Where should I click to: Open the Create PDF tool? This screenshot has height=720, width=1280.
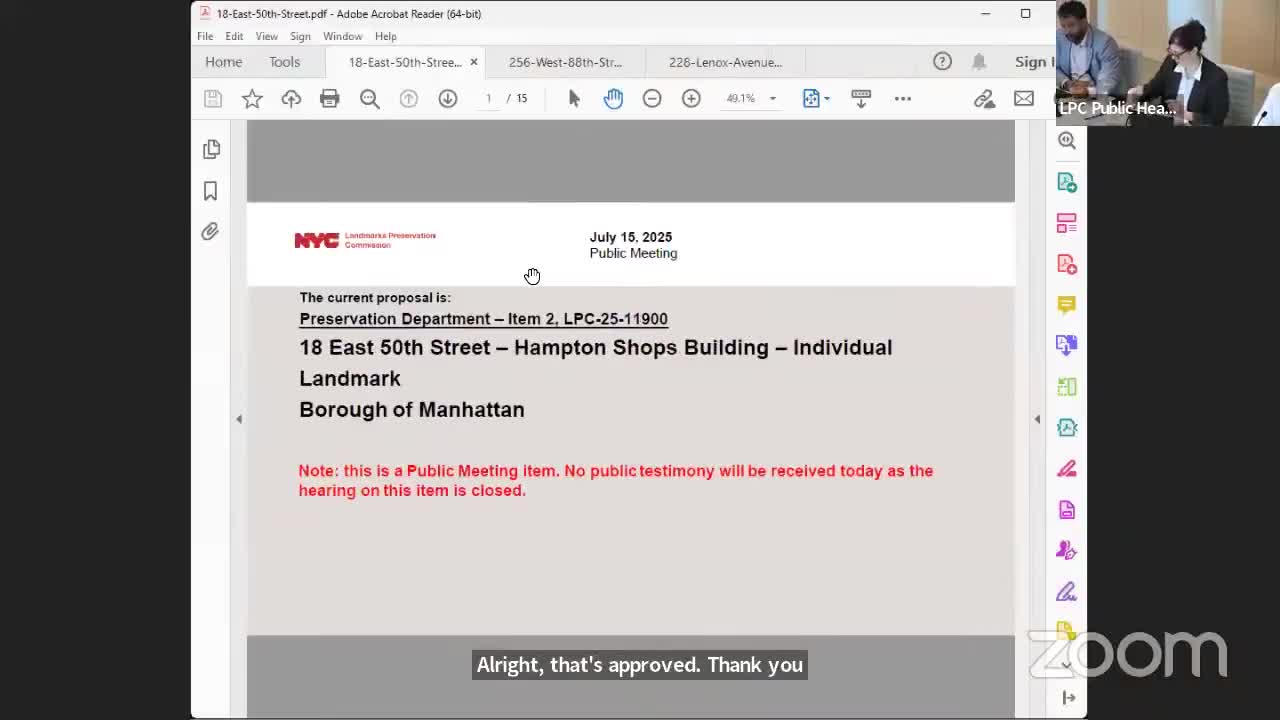coord(1067,264)
